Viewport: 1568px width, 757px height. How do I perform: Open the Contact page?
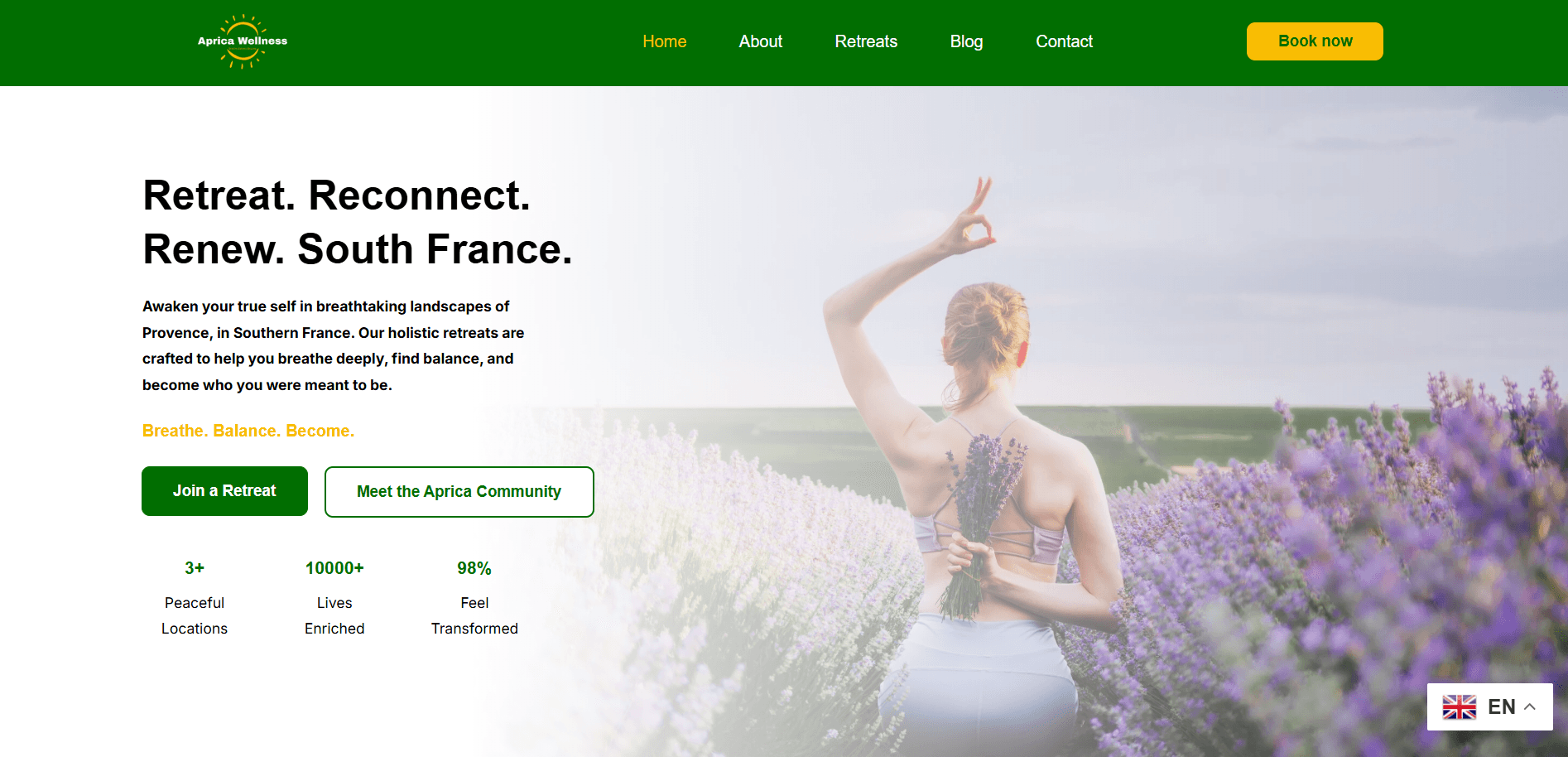pos(1064,41)
